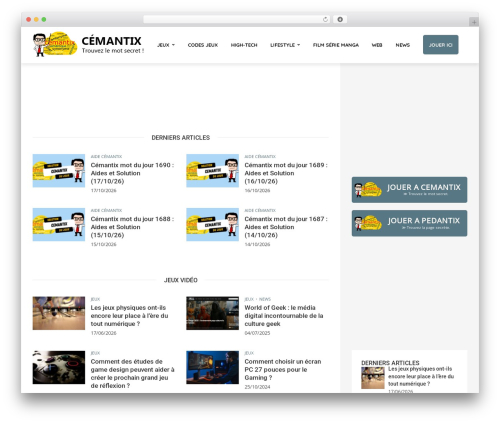Click the Cémantix logo mascot image
The height and width of the screenshot is (423, 500).
pos(55,44)
